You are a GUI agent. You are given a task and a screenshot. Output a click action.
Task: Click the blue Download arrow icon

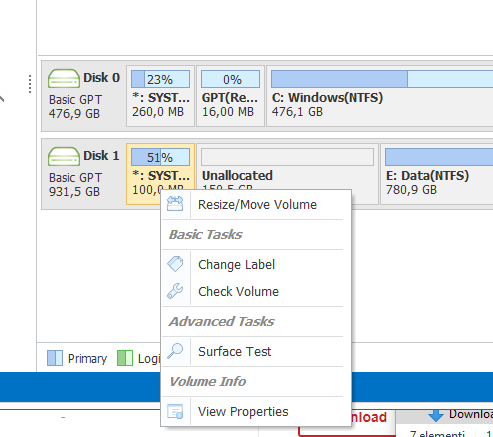pos(436,415)
